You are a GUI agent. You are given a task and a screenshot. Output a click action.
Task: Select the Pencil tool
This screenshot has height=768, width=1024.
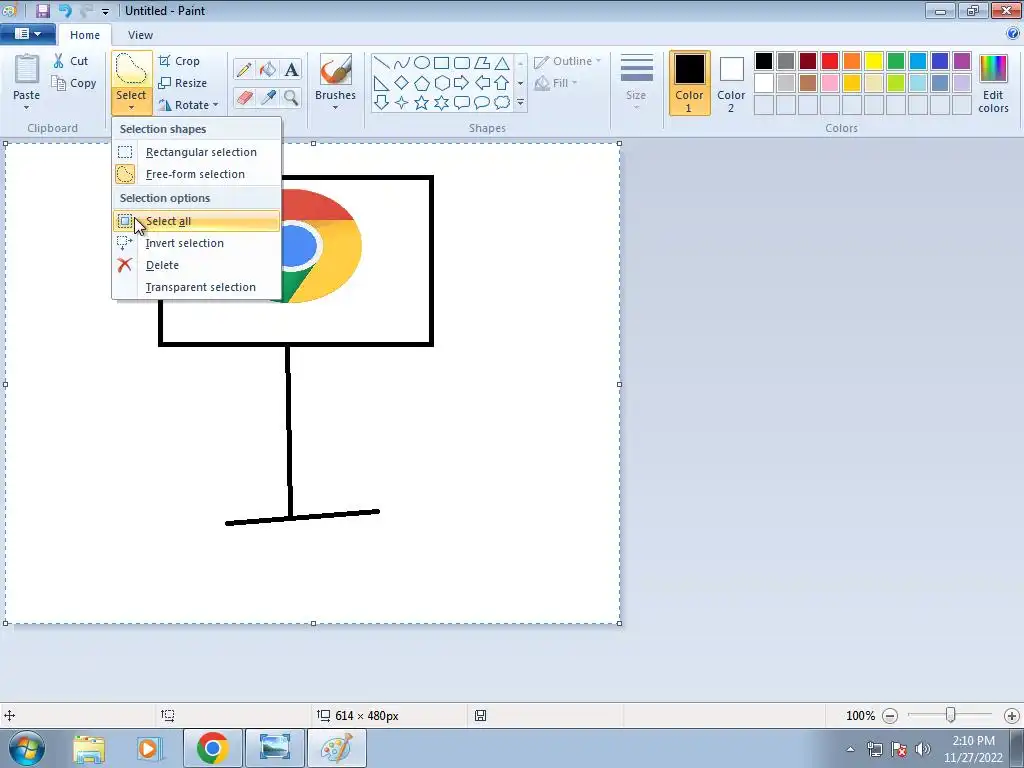coord(244,69)
